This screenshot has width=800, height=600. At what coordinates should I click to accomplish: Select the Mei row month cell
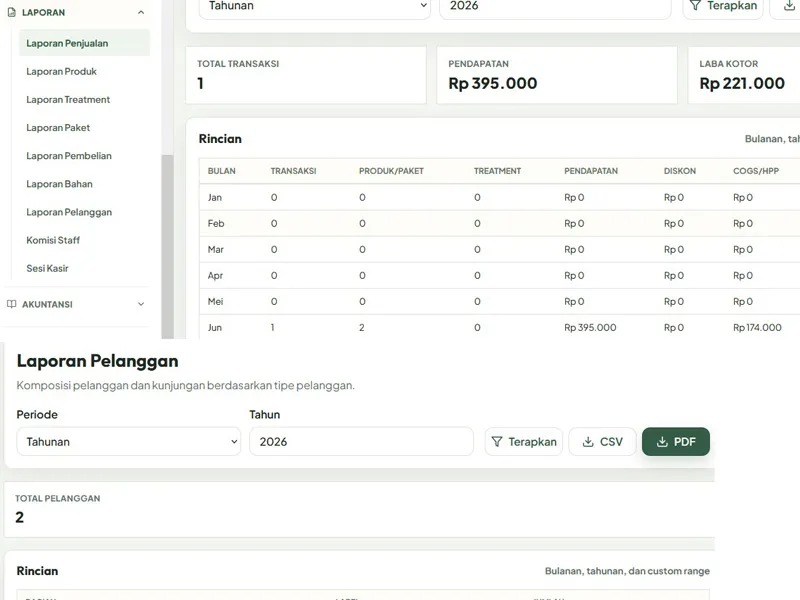[x=215, y=302]
